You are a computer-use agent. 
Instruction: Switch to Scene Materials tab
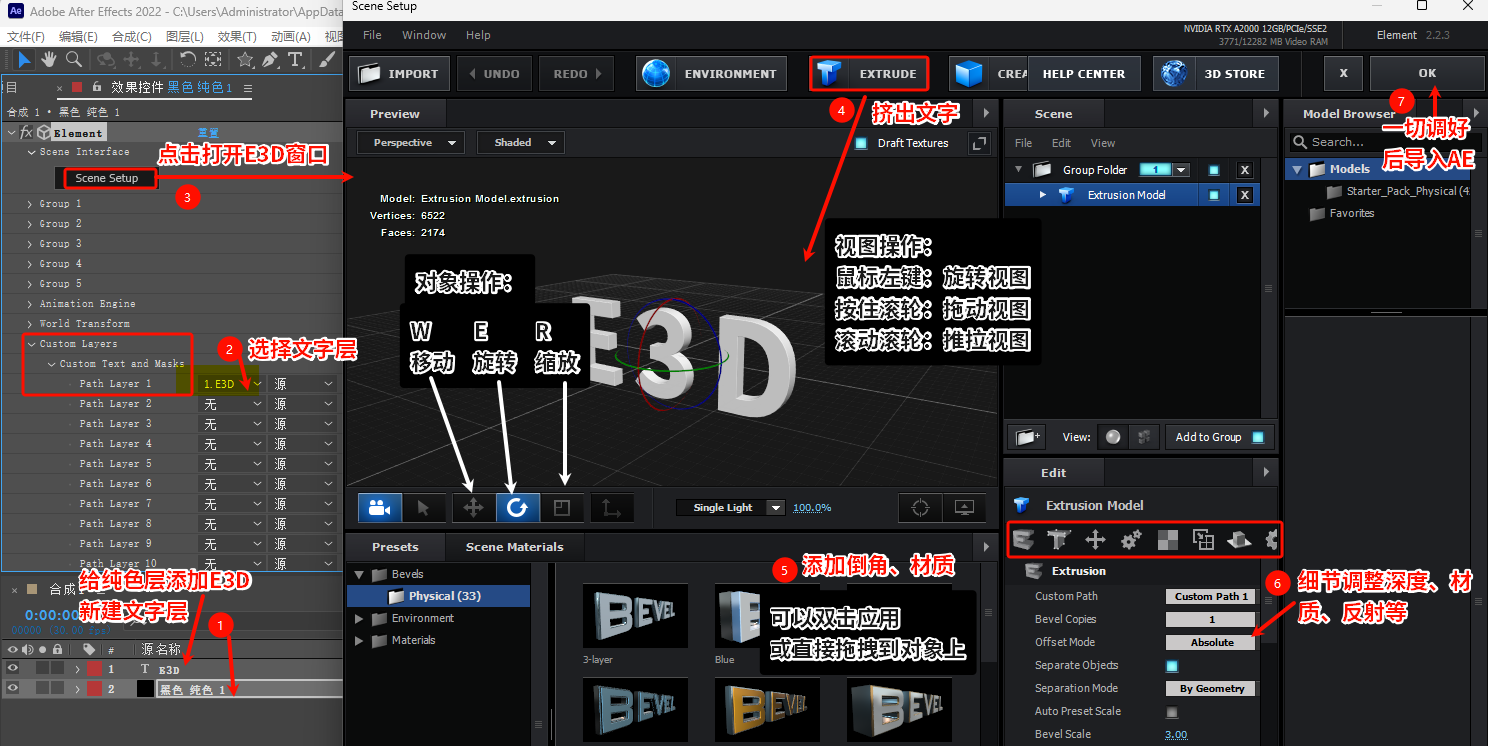(x=514, y=547)
